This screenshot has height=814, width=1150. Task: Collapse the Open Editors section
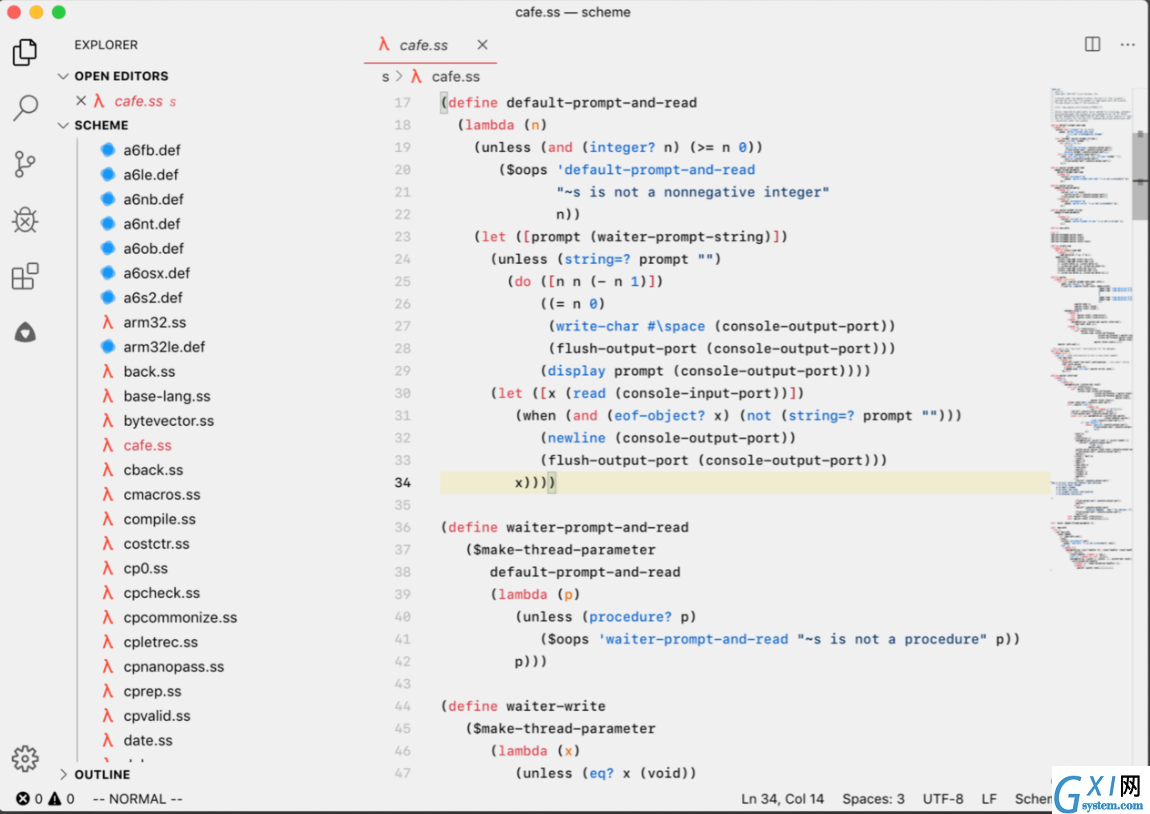point(63,76)
